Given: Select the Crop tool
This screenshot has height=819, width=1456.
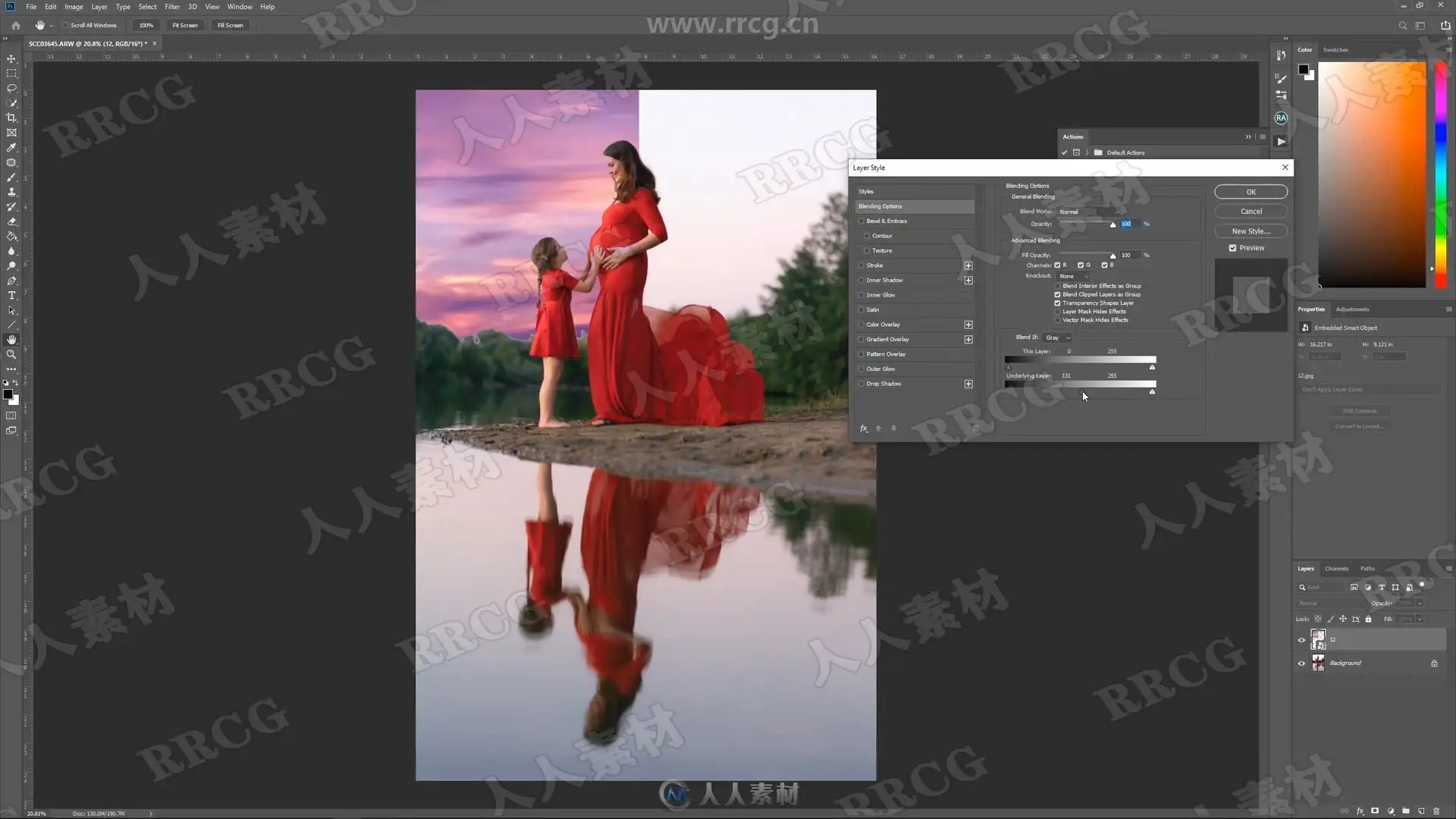Looking at the screenshot, I should 11,118.
